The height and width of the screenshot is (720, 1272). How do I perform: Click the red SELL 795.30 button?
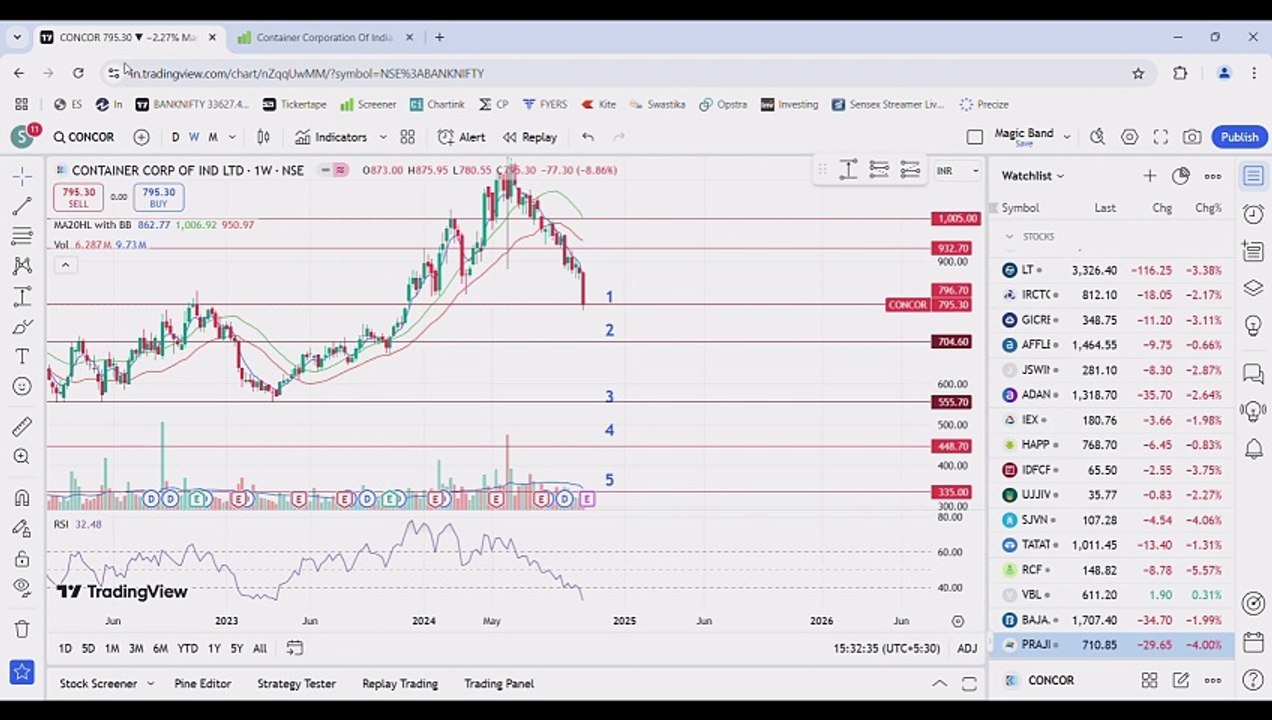click(79, 198)
